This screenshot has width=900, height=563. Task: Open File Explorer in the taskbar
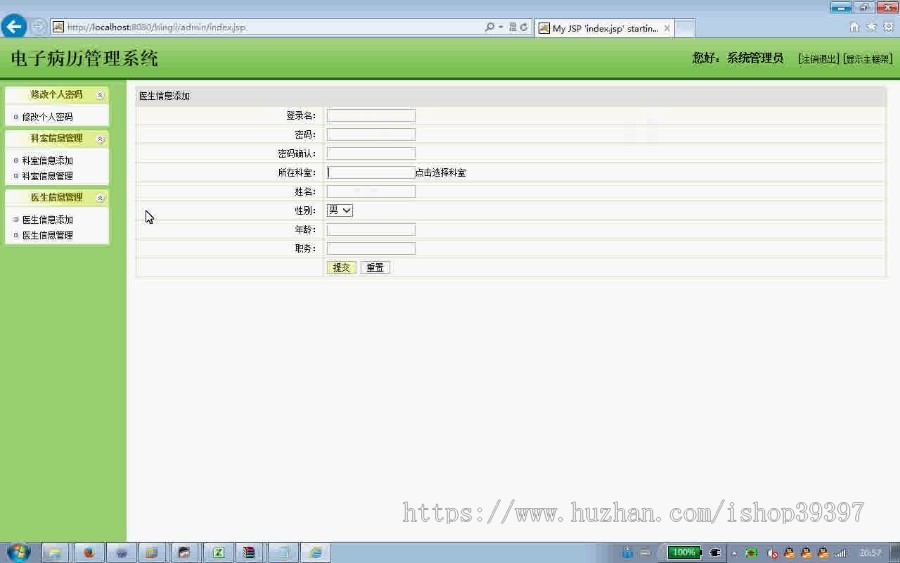click(55, 553)
